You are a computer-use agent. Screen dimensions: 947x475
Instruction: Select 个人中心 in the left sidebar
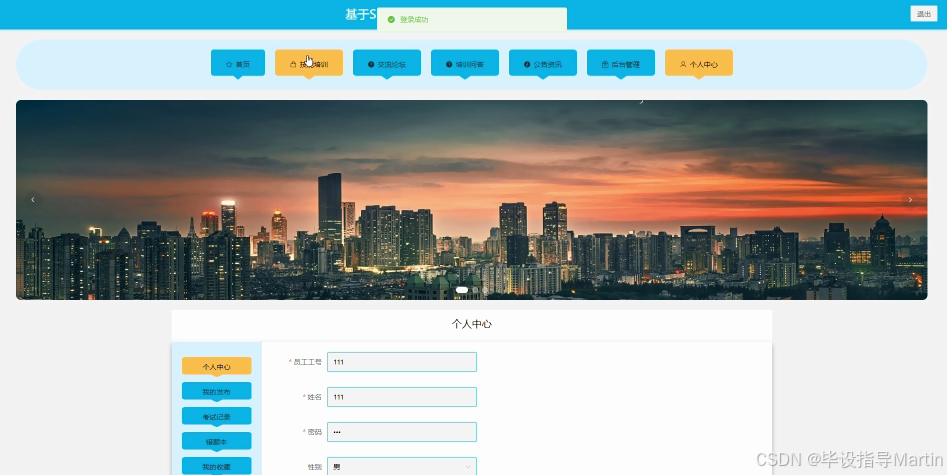pyautogui.click(x=216, y=366)
